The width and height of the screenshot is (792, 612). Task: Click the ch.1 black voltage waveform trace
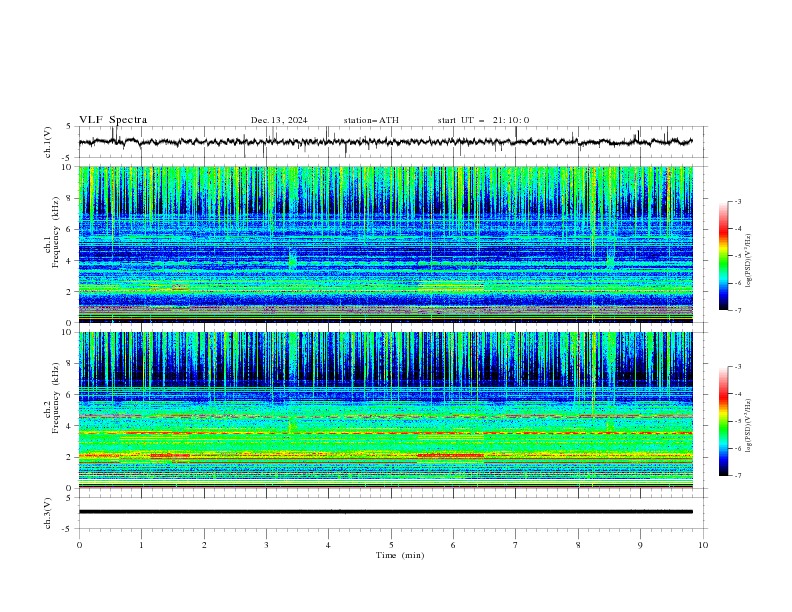point(385,142)
